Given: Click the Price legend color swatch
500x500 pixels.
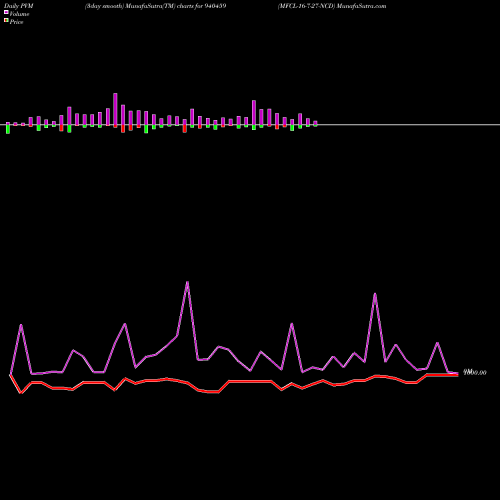Looking at the screenshot, I should coord(6,21).
